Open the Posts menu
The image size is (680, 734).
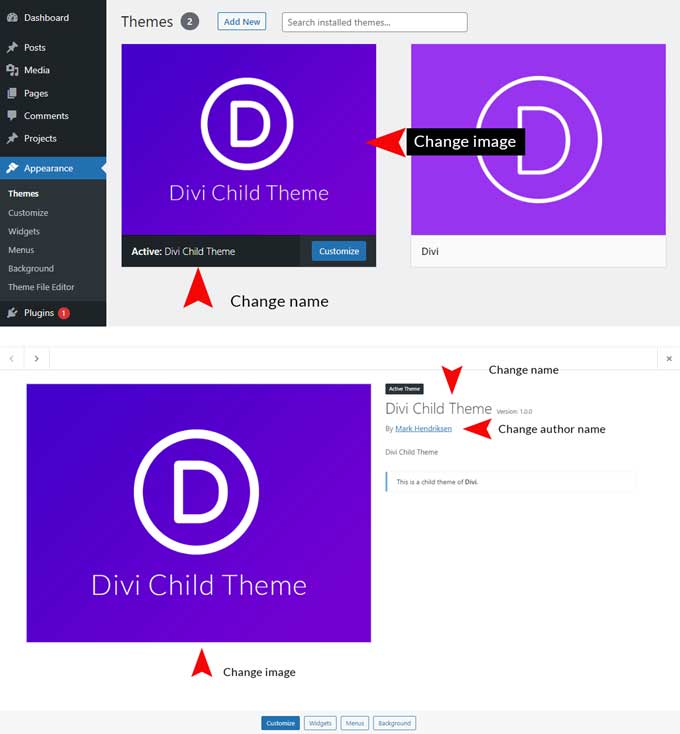click(x=35, y=47)
